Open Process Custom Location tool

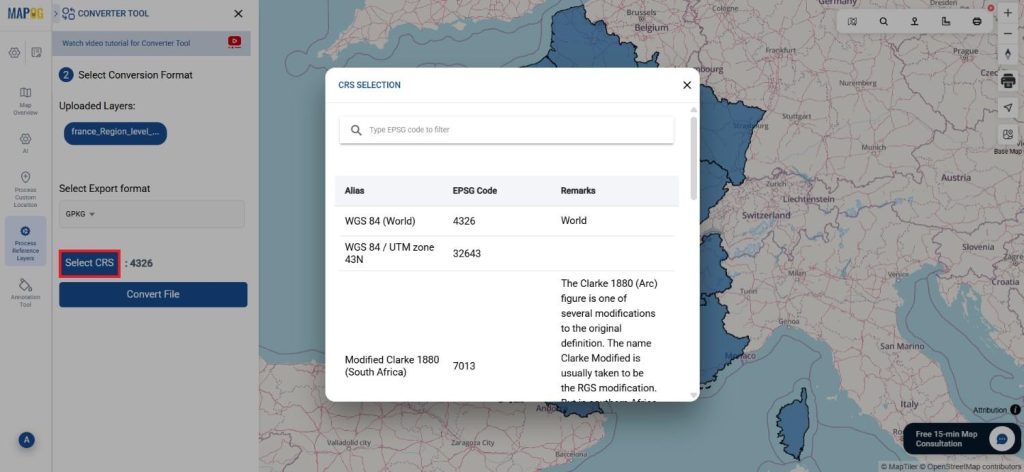tap(25, 186)
